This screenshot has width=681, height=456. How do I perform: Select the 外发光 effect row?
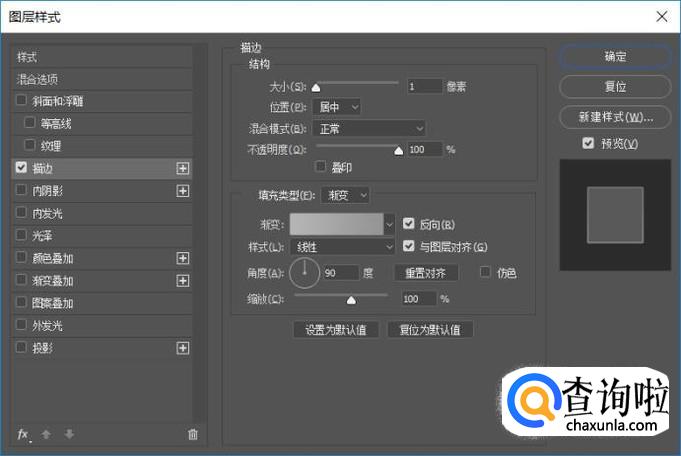(102, 326)
